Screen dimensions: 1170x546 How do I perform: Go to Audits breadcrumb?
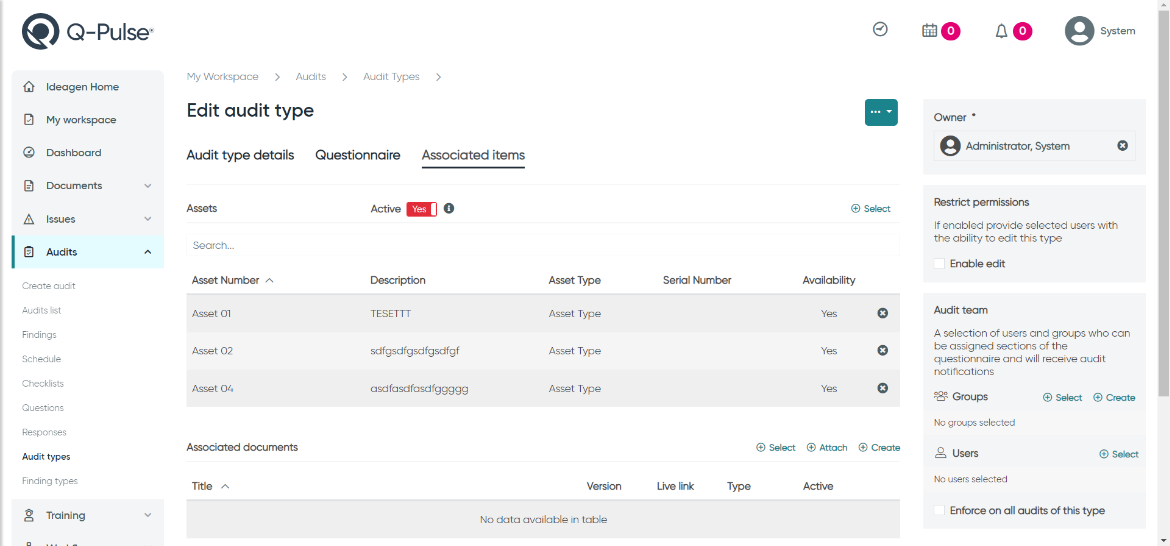(310, 77)
